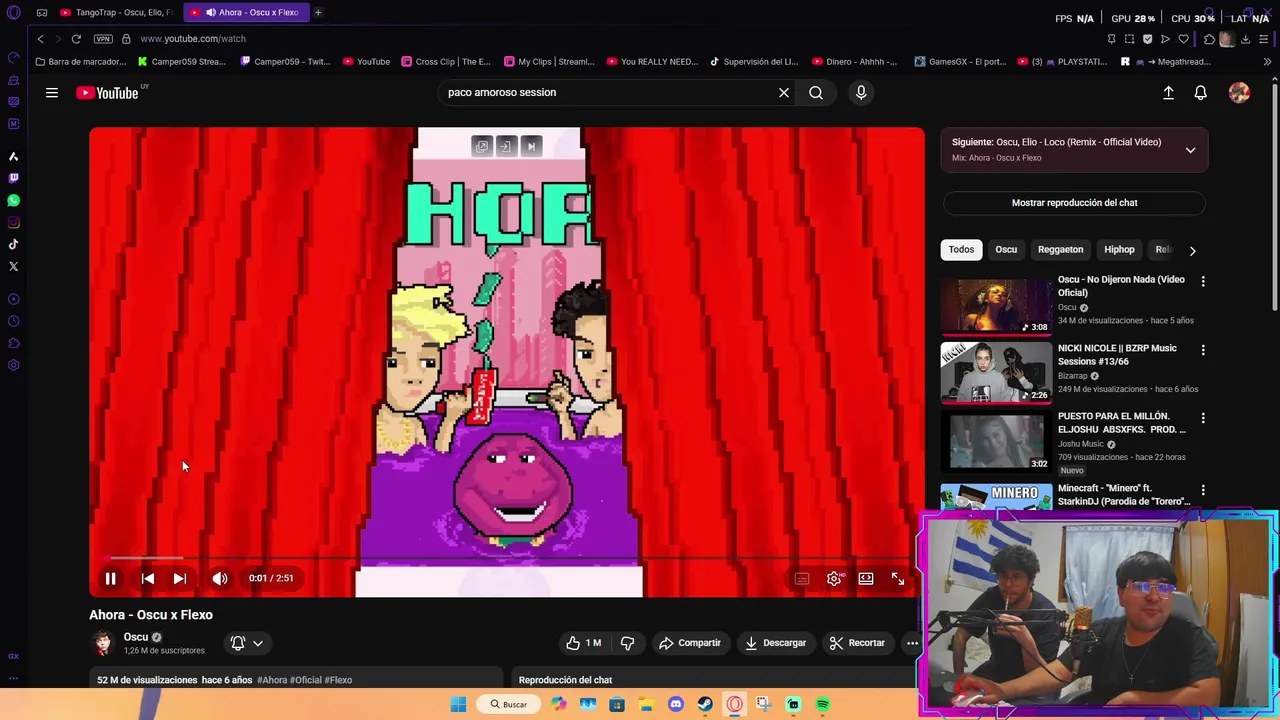Reload the page with refresh icon
The width and height of the screenshot is (1280, 720).
76,39
